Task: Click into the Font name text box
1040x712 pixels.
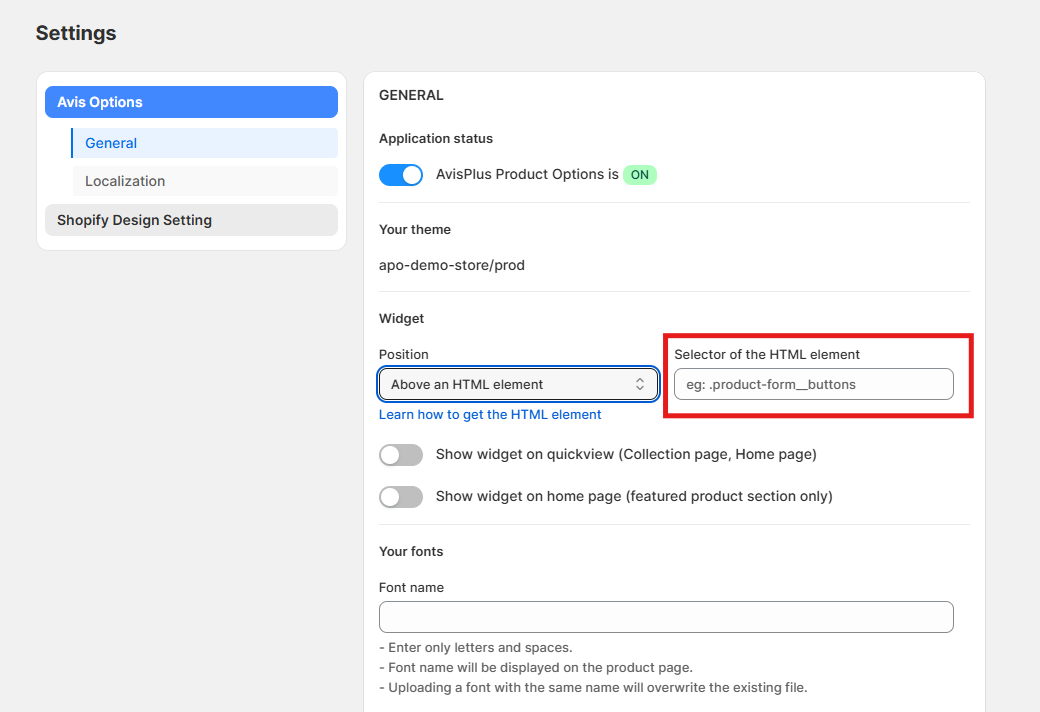Action: (x=666, y=617)
